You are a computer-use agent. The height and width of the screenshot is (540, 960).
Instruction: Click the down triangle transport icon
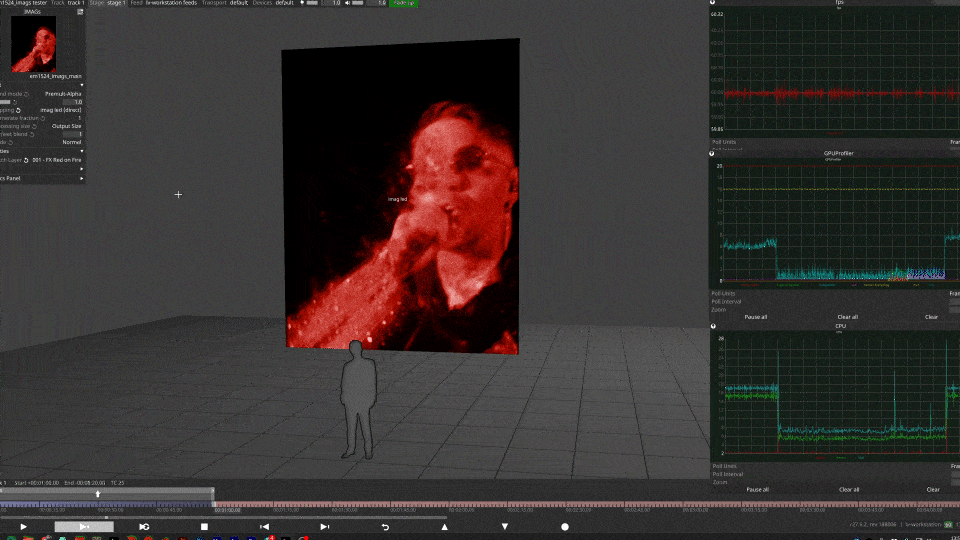pos(504,527)
